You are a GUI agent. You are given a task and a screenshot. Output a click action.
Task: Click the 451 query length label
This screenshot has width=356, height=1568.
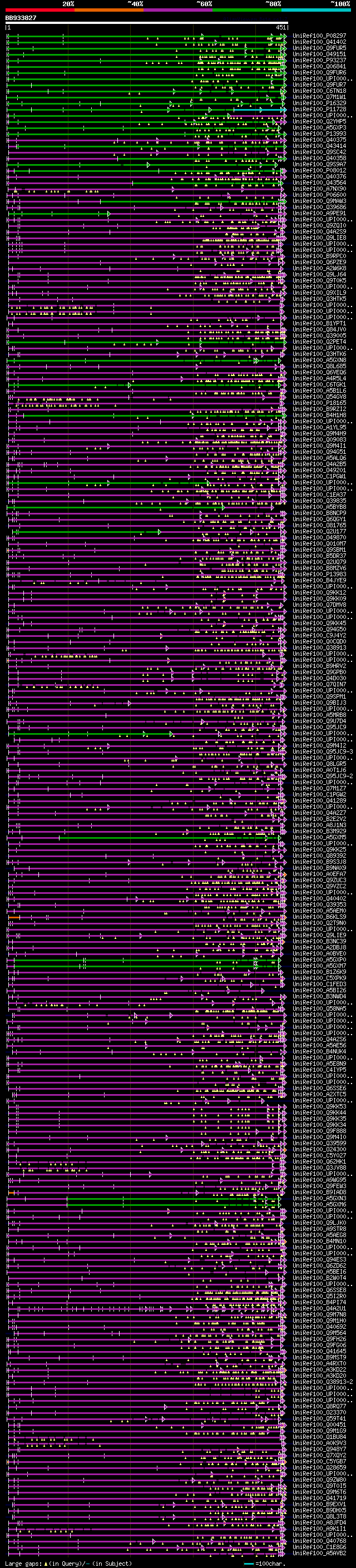point(280,27)
